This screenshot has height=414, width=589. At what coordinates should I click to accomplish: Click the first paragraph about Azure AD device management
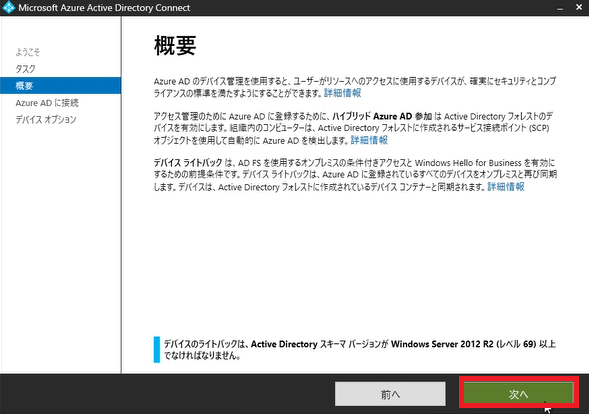[x=355, y=87]
